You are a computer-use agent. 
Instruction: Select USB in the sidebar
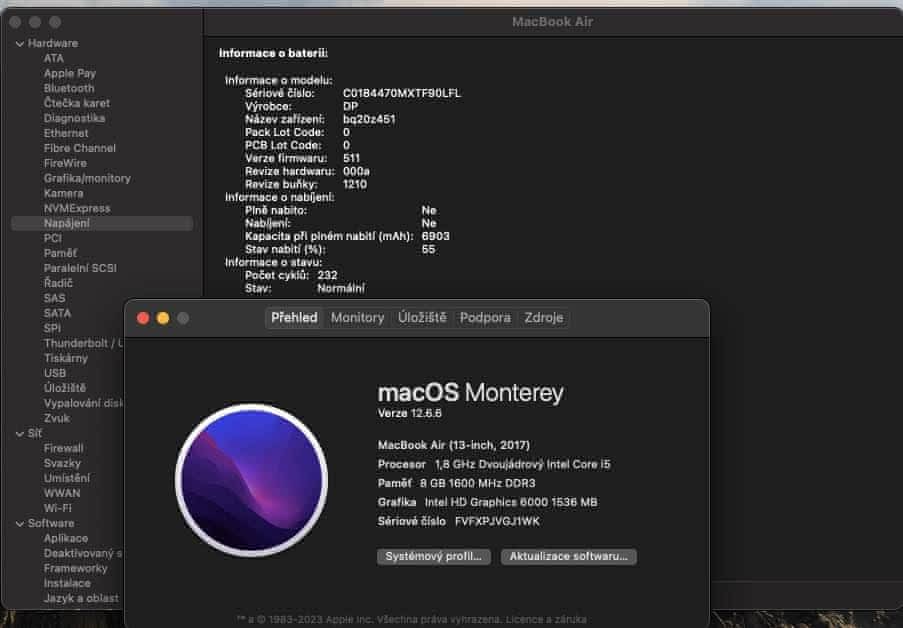pos(55,373)
